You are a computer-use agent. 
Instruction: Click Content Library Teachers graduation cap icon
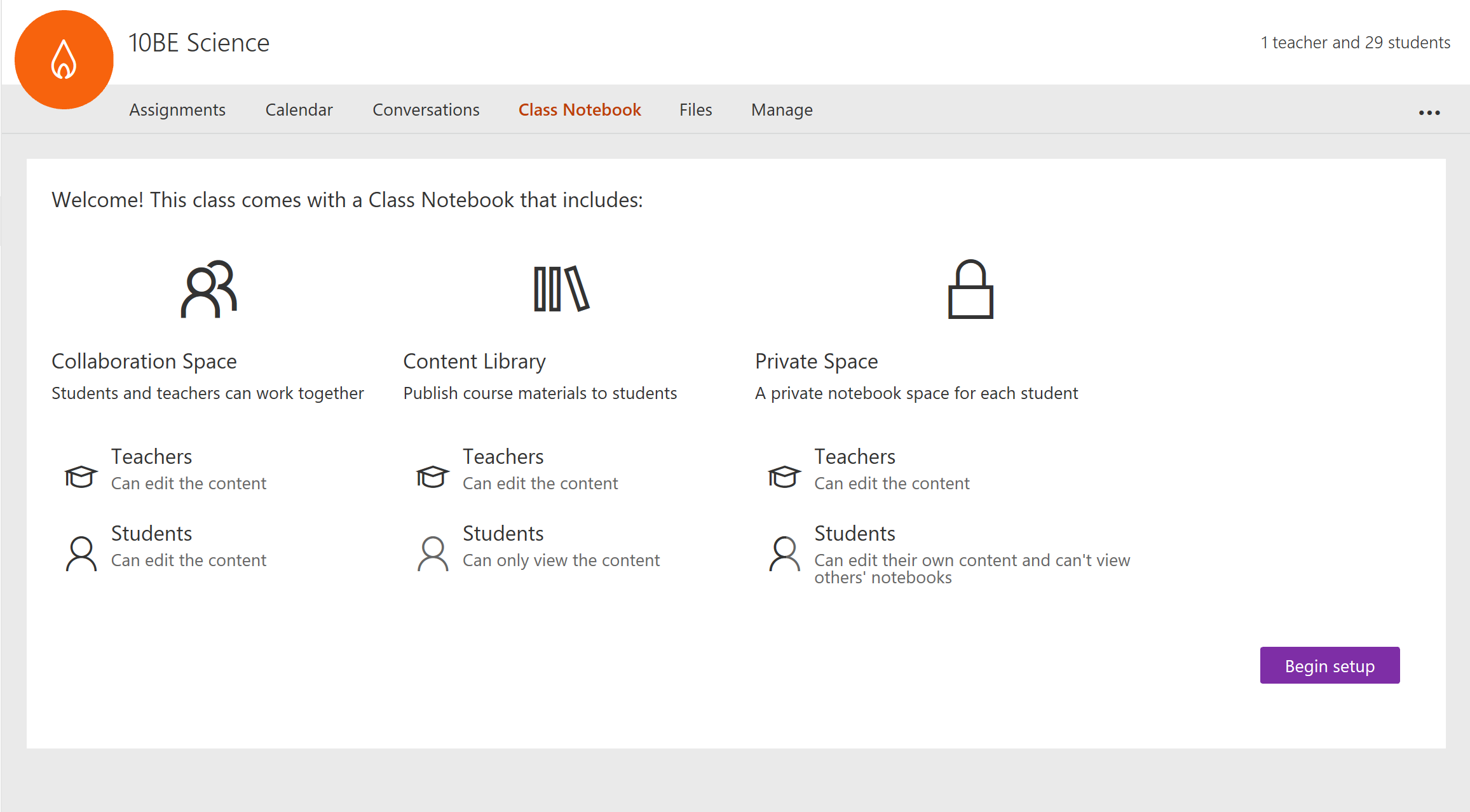coord(432,476)
